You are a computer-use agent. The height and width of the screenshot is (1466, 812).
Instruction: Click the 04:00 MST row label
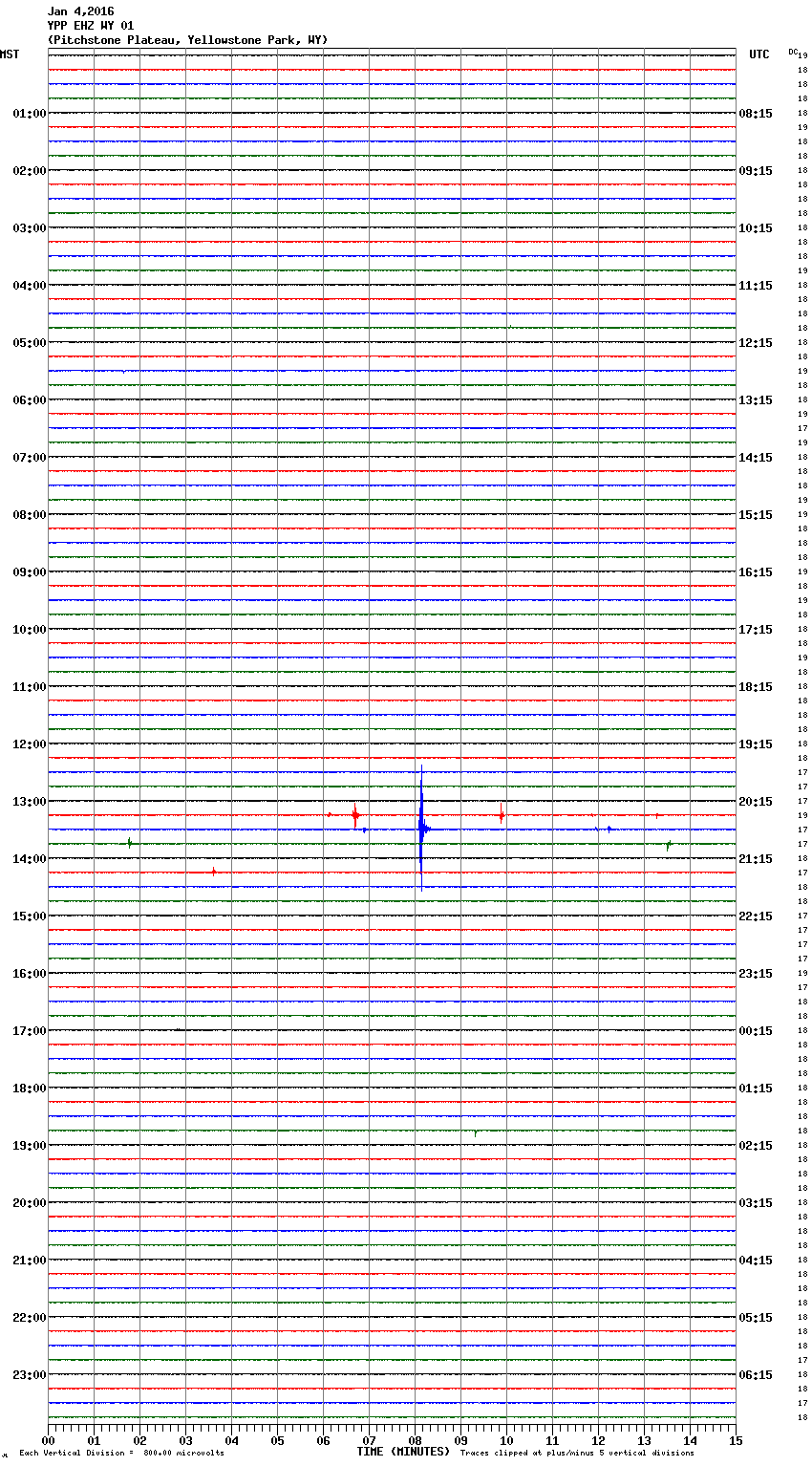pyautogui.click(x=30, y=286)
